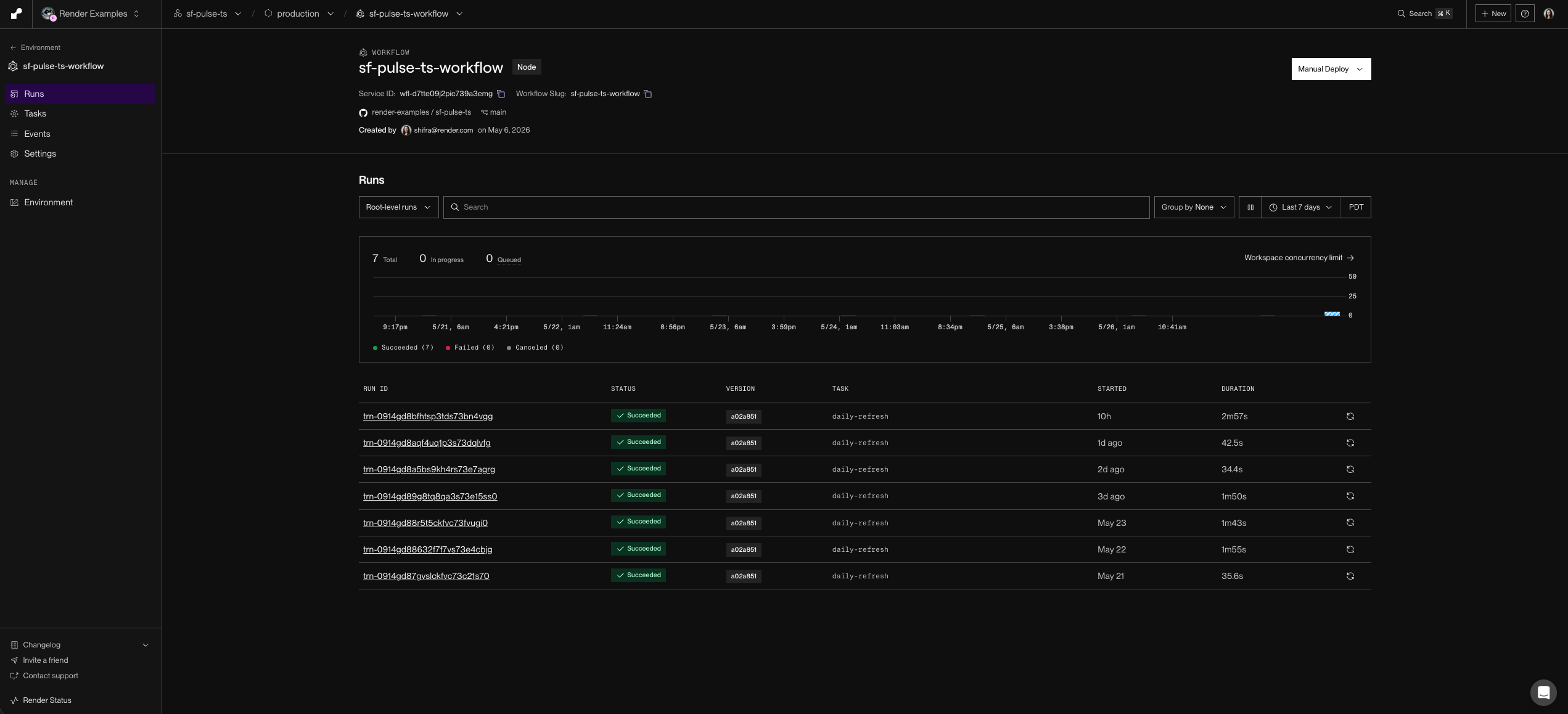The height and width of the screenshot is (714, 1568).
Task: Open the chat support bubble
Action: pos(1543,692)
